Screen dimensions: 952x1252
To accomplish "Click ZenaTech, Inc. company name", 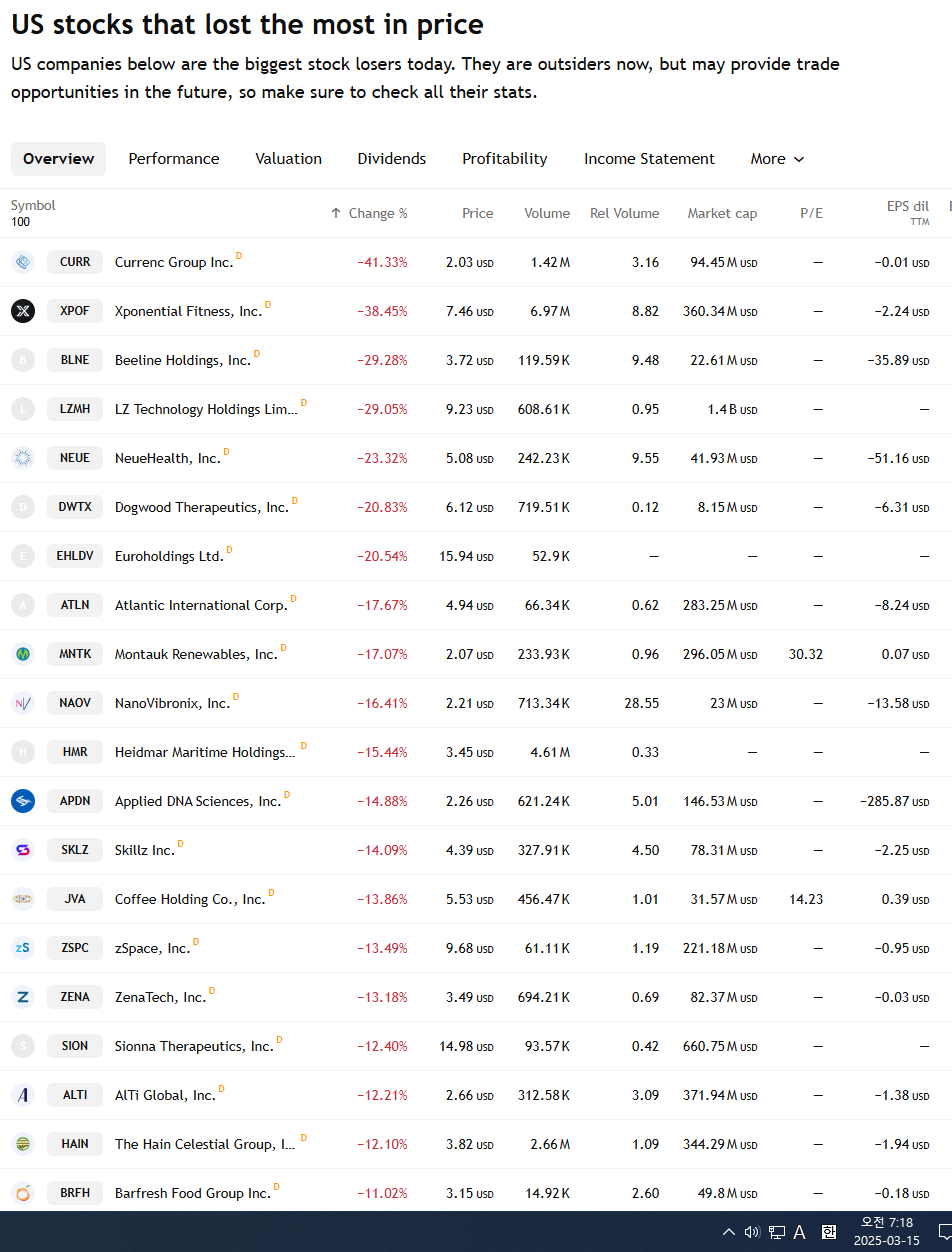I will coord(160,997).
